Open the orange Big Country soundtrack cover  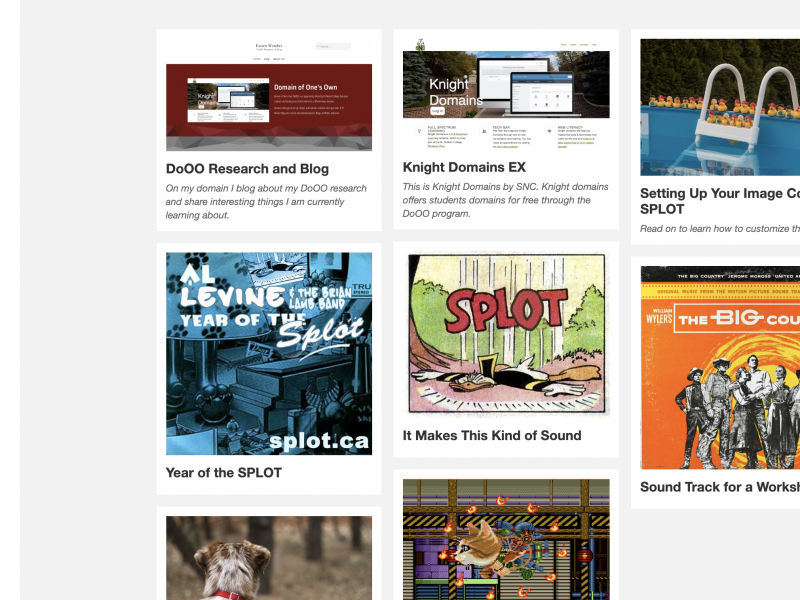click(720, 367)
